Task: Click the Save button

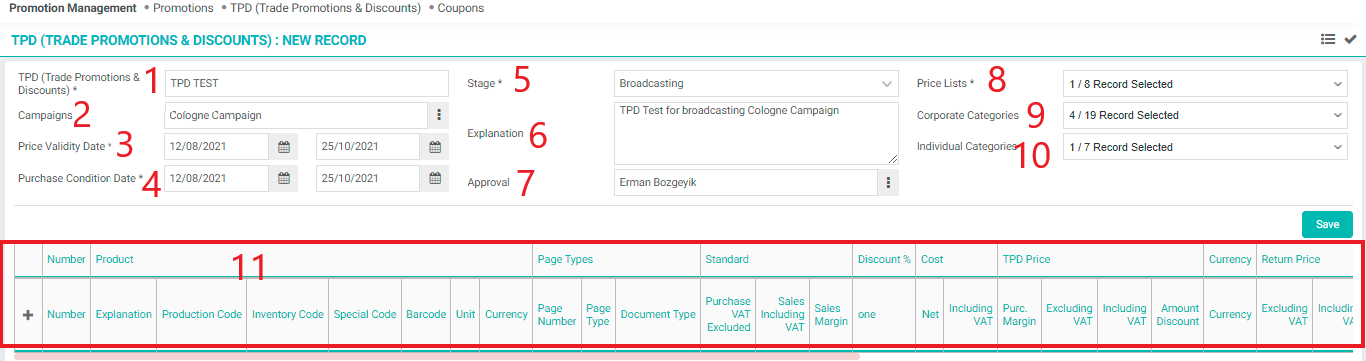Action: (1327, 225)
